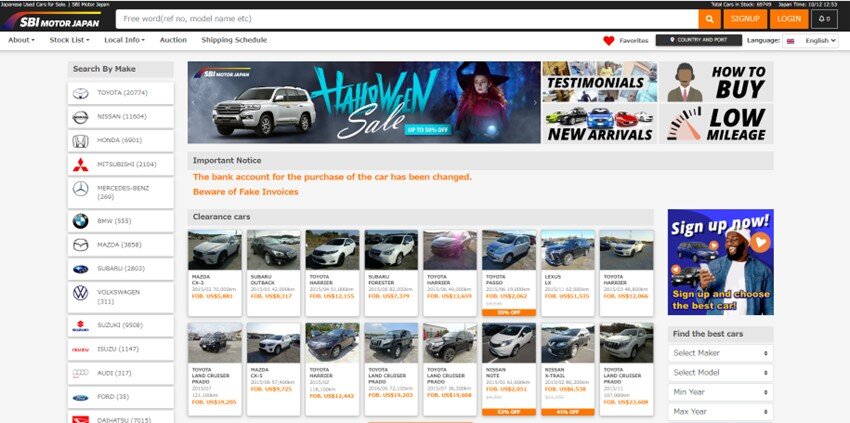Open the Stock List menu
850x423 pixels.
[x=69, y=40]
